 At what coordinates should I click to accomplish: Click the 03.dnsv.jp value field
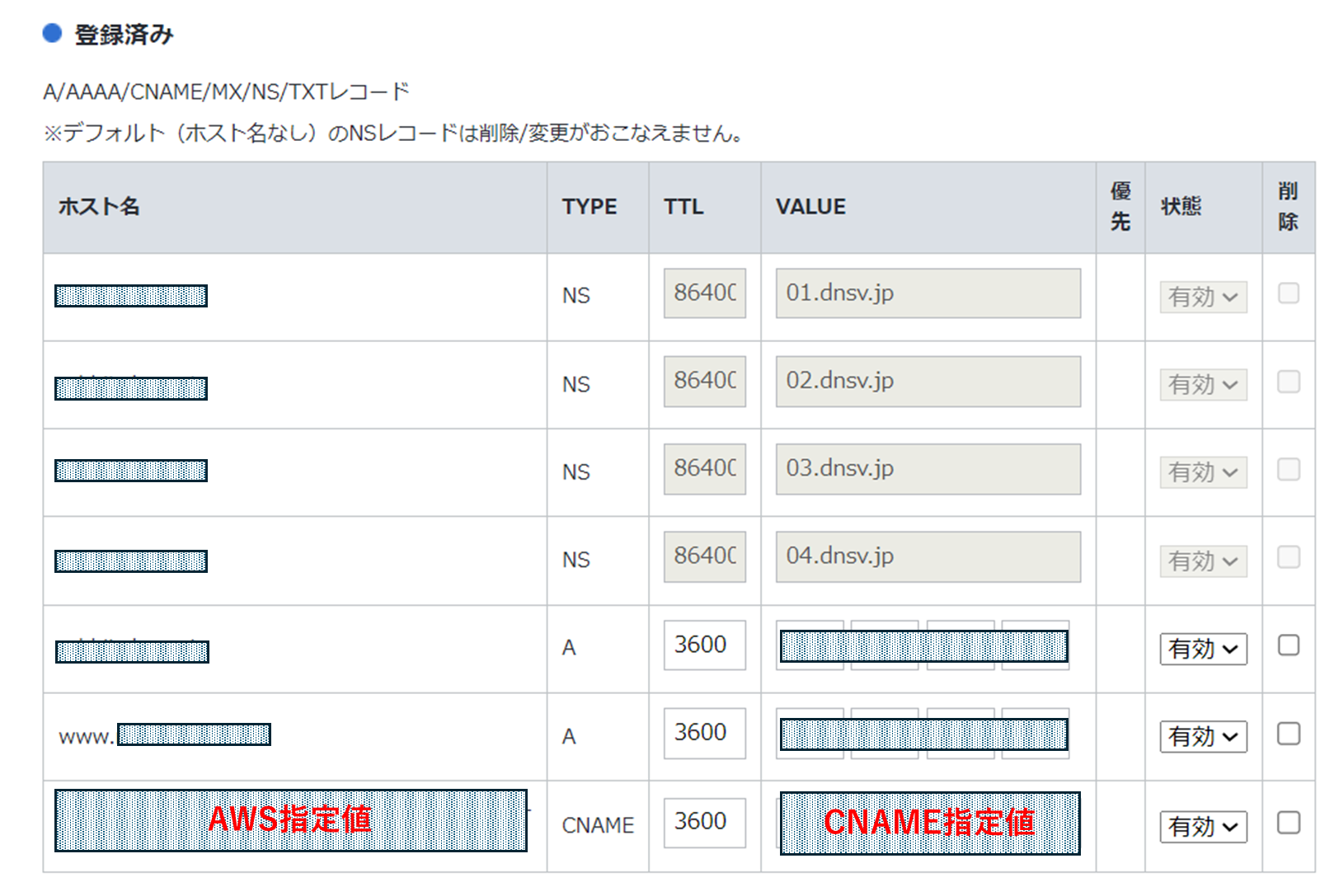928,469
